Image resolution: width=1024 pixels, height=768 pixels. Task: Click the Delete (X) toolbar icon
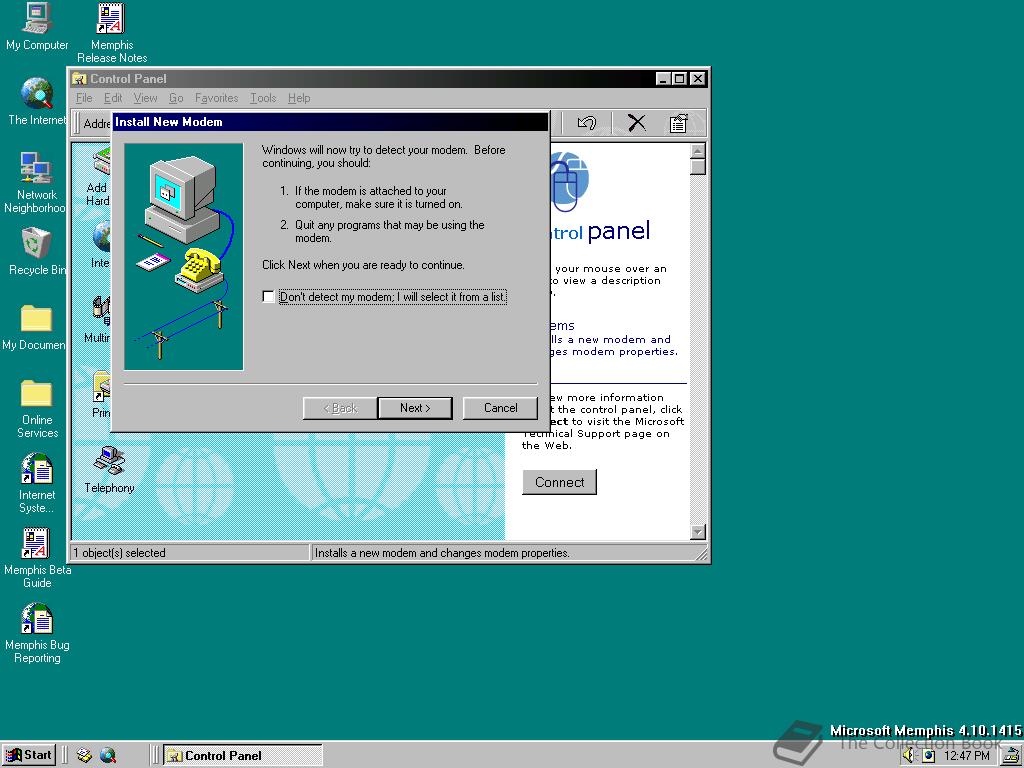(636, 123)
